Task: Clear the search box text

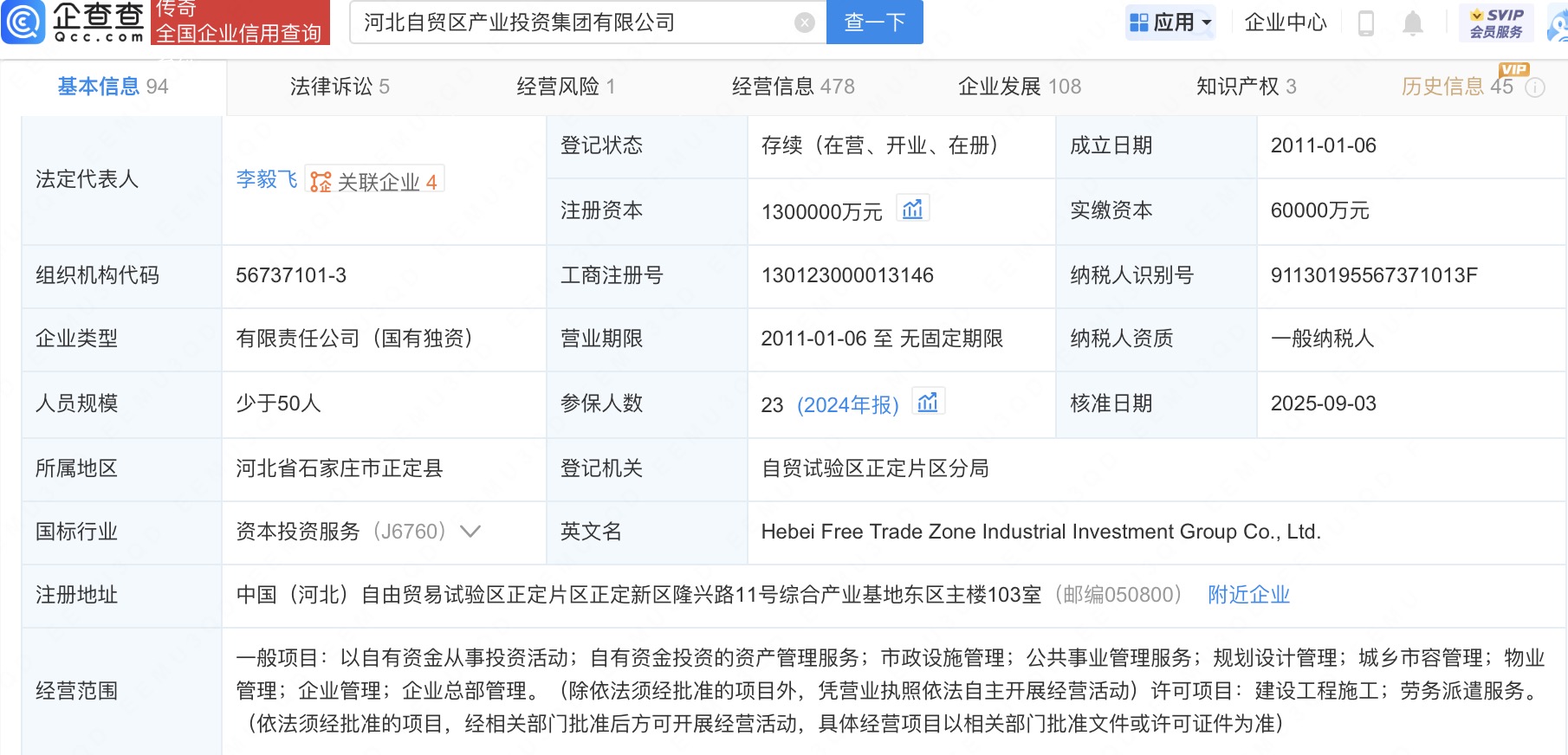Action: (805, 23)
